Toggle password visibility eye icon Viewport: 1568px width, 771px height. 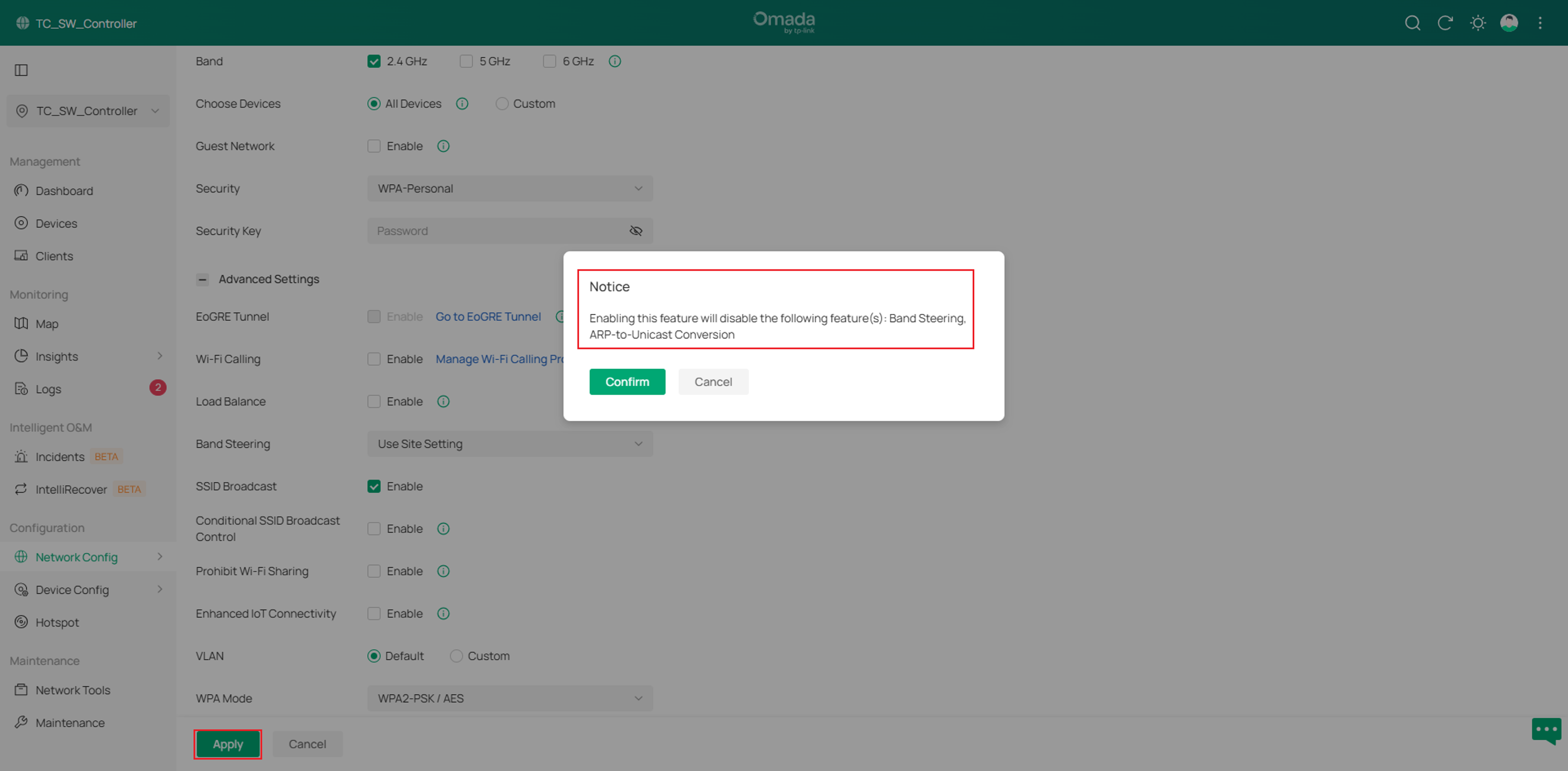tap(636, 231)
